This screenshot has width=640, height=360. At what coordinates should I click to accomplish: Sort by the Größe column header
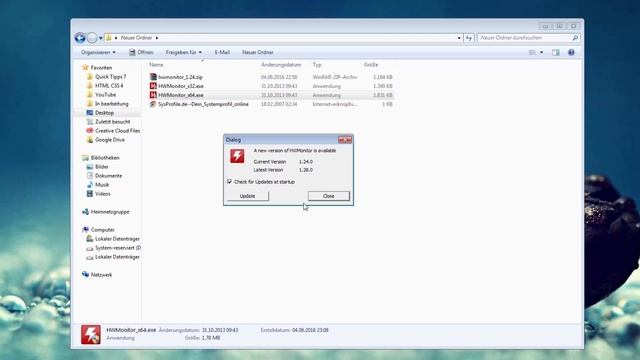371,64
